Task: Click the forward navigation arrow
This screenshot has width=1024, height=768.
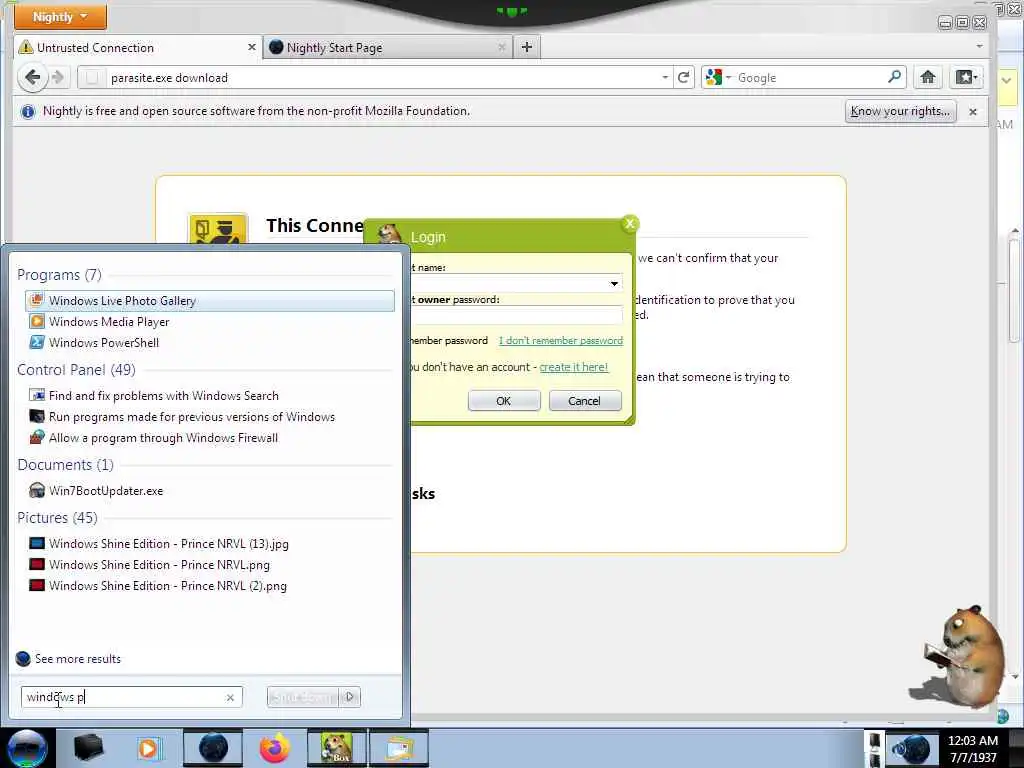Action: (58, 78)
